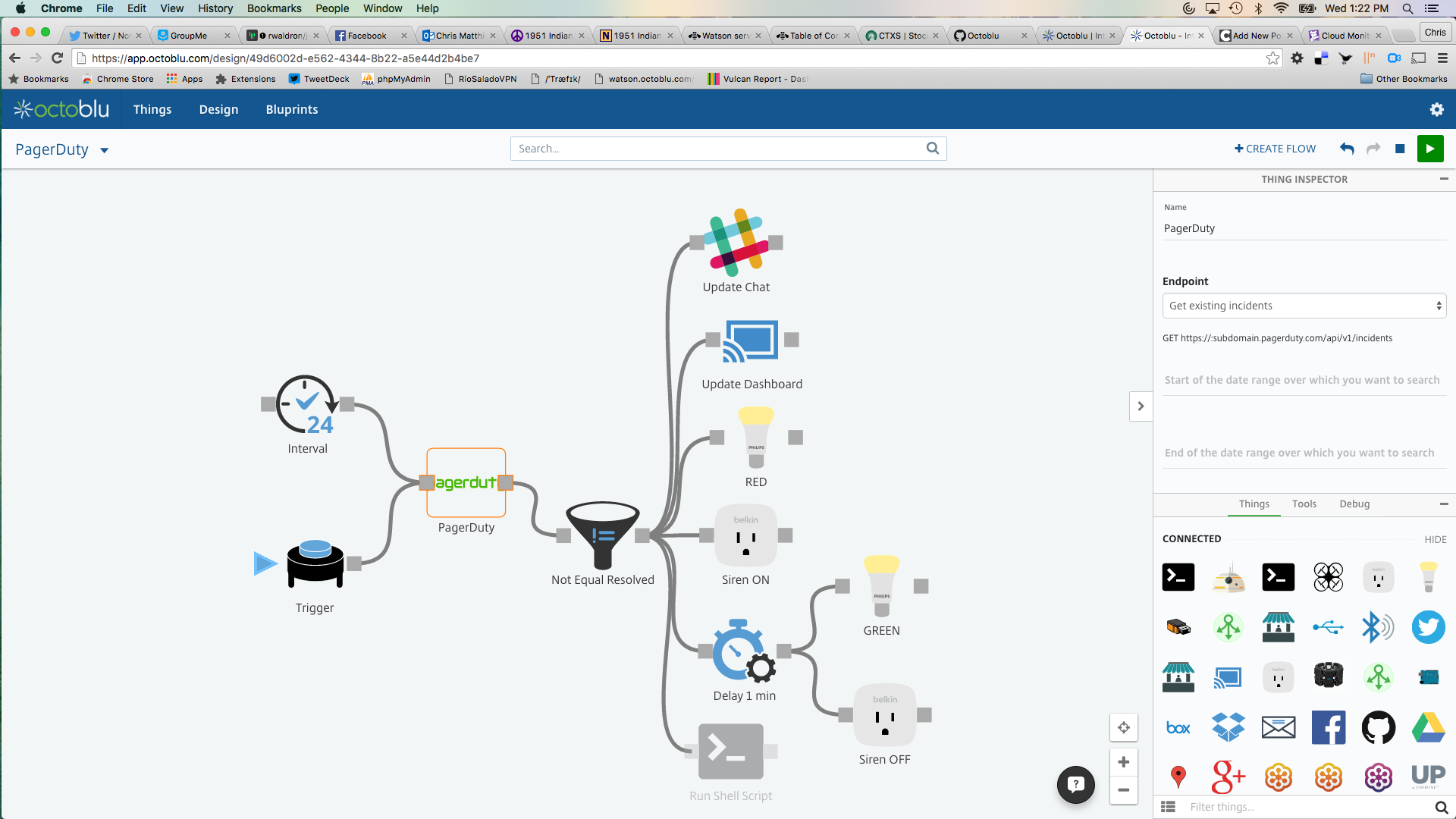Select the Run Shell Script node

[730, 752]
